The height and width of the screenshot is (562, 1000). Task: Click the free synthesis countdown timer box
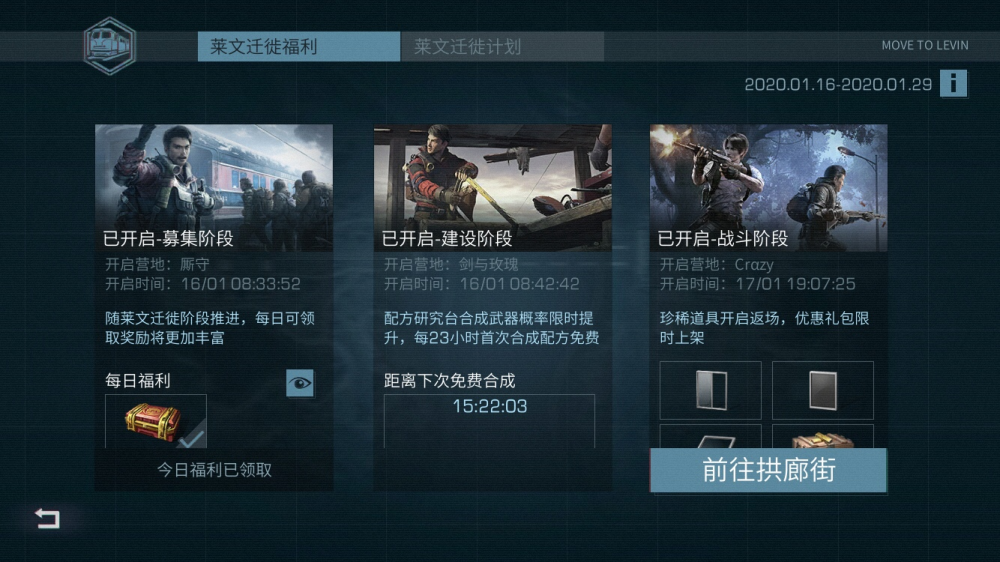[489, 420]
